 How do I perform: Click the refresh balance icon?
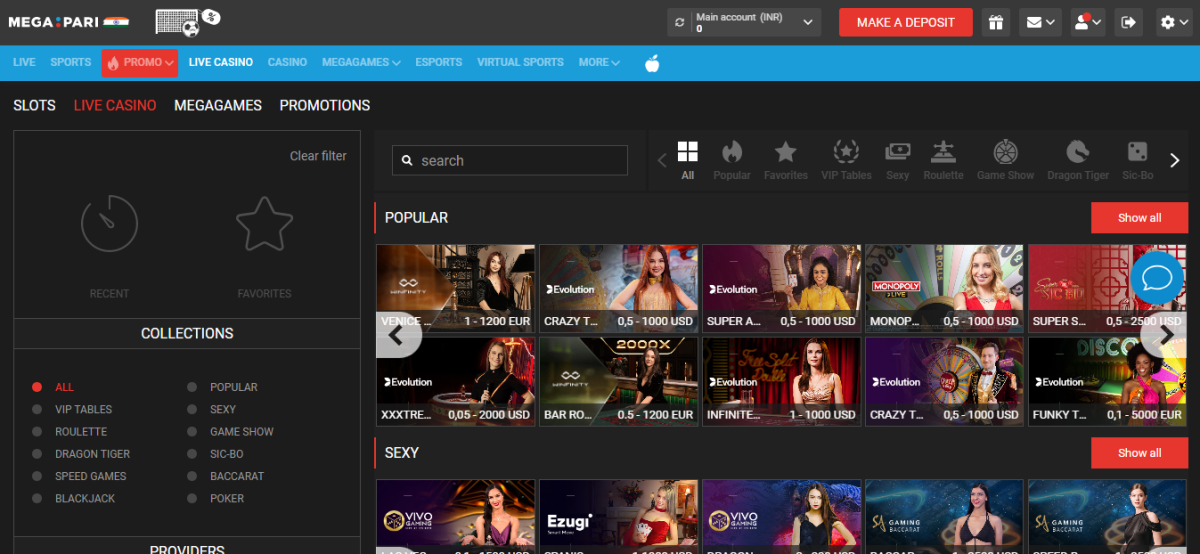(x=680, y=22)
